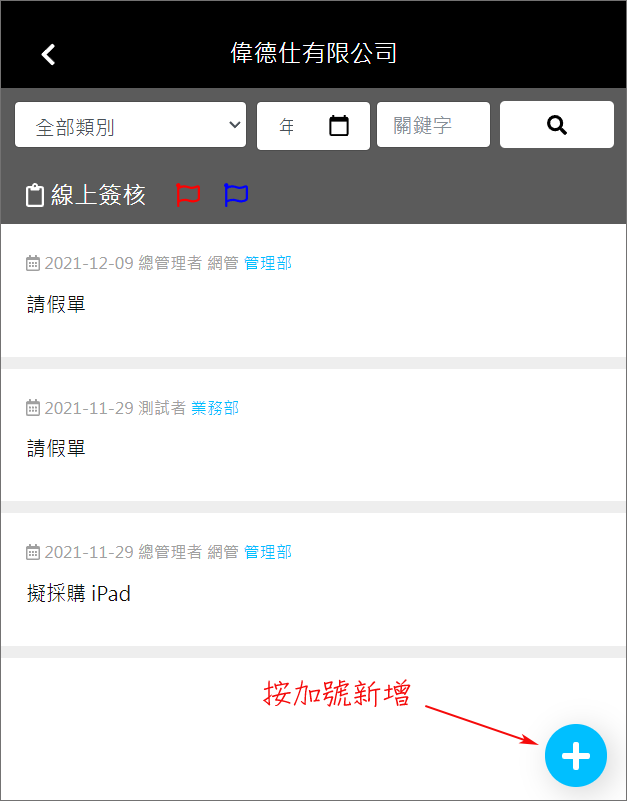This screenshot has height=801, width=627.
Task: Open the 全部類別 category dropdown
Action: [130, 125]
